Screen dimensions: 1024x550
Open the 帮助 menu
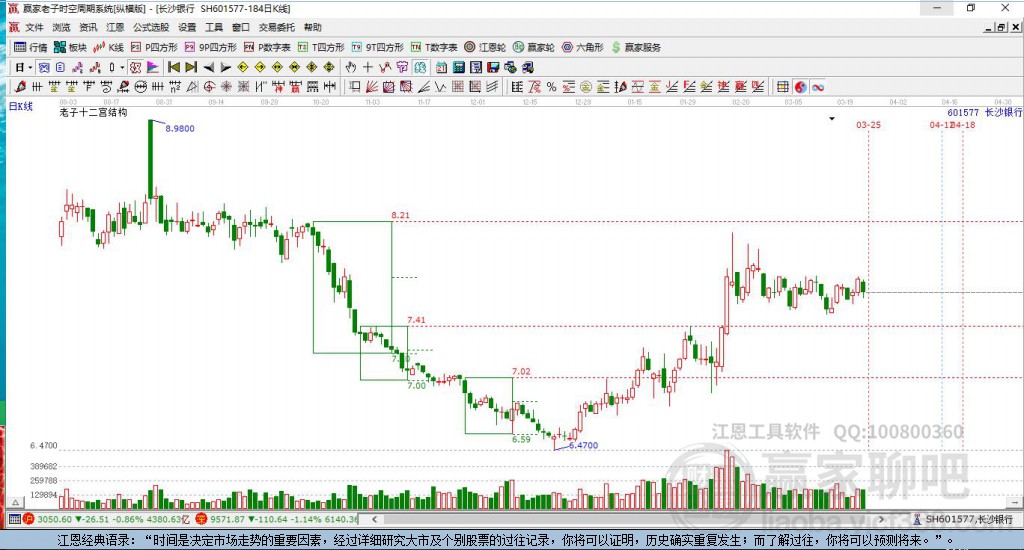313,27
